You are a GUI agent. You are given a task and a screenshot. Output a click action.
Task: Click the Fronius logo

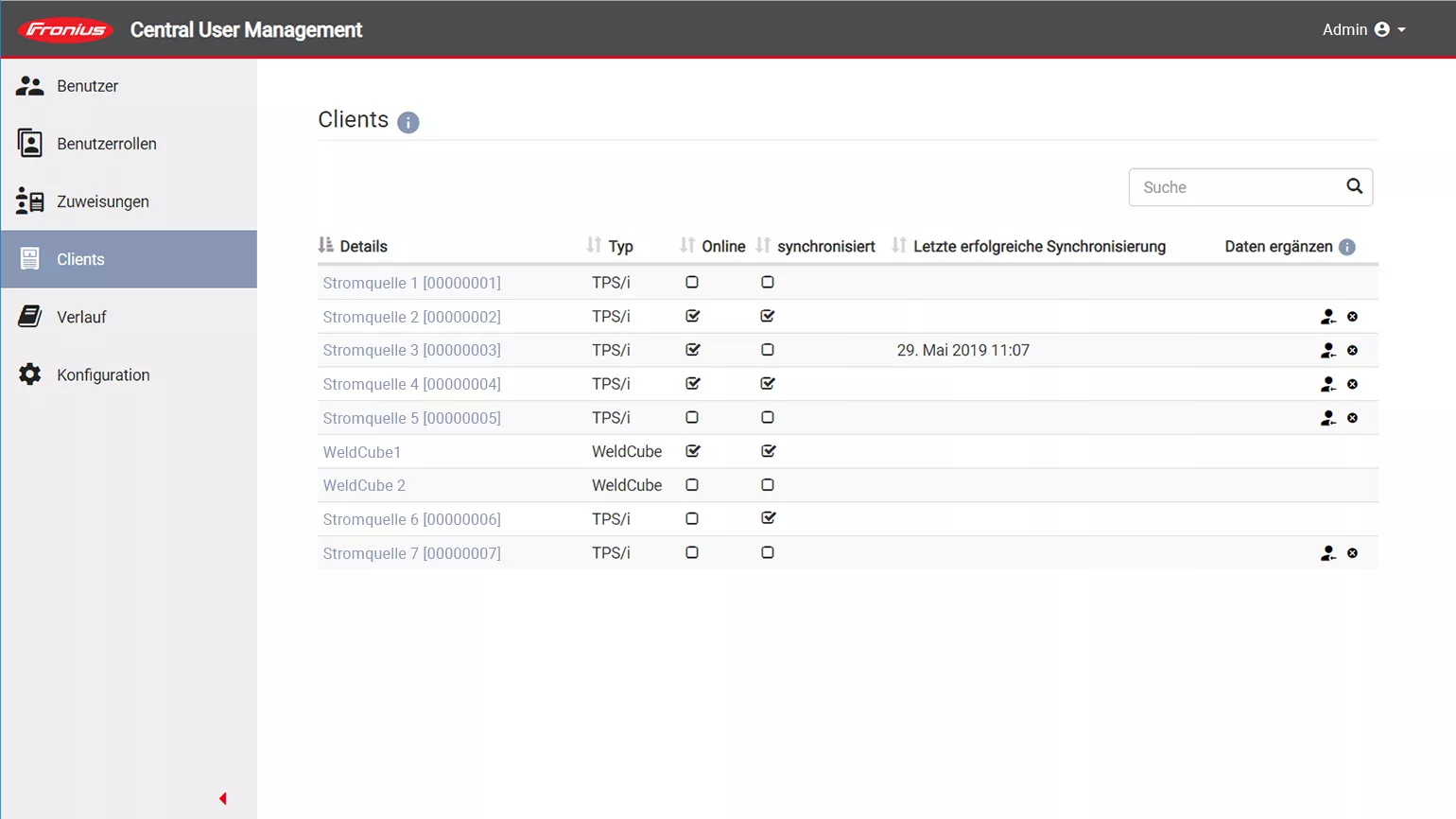[x=66, y=30]
